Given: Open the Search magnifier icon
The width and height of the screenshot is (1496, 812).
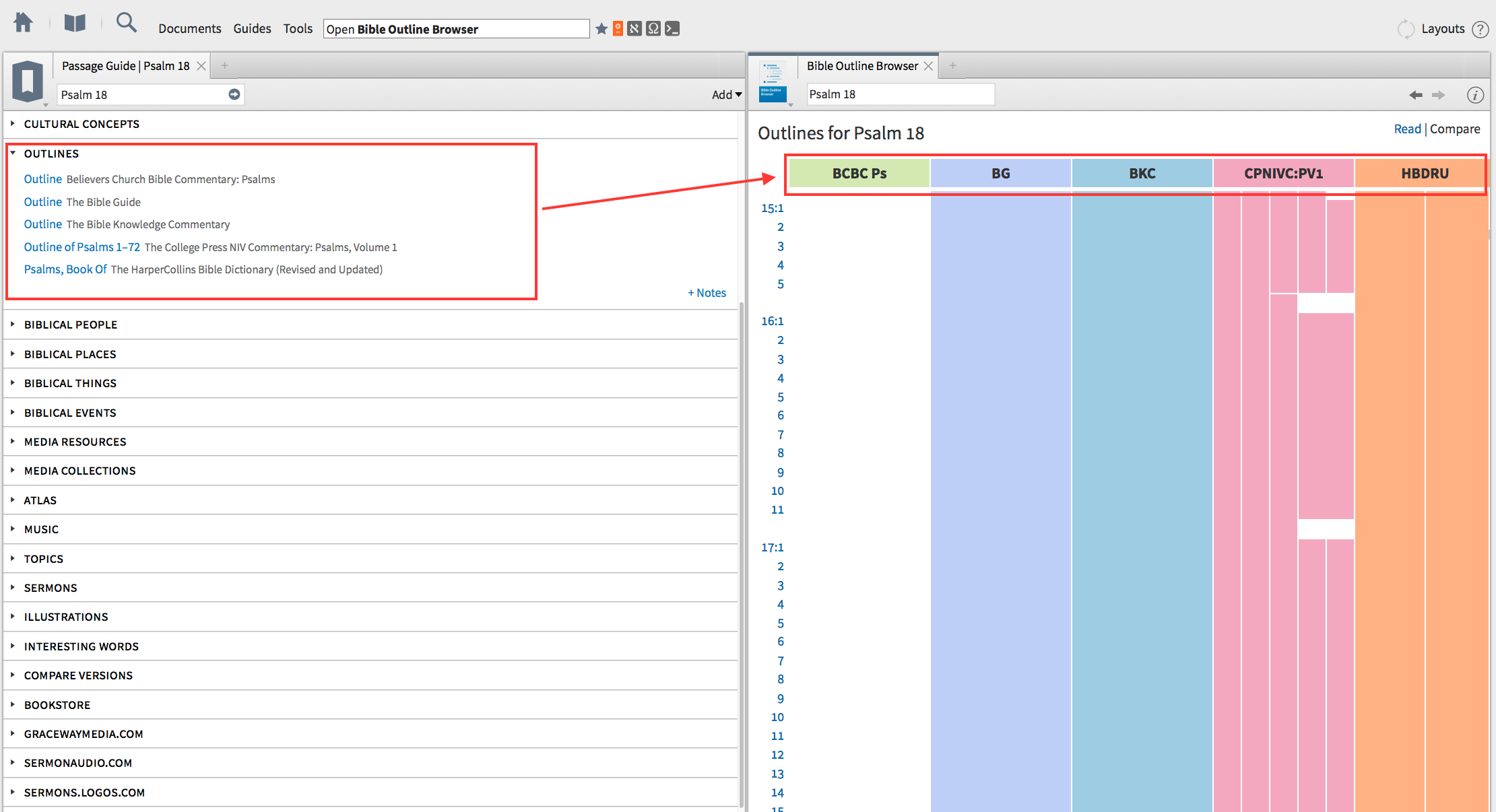Looking at the screenshot, I should click(x=127, y=23).
